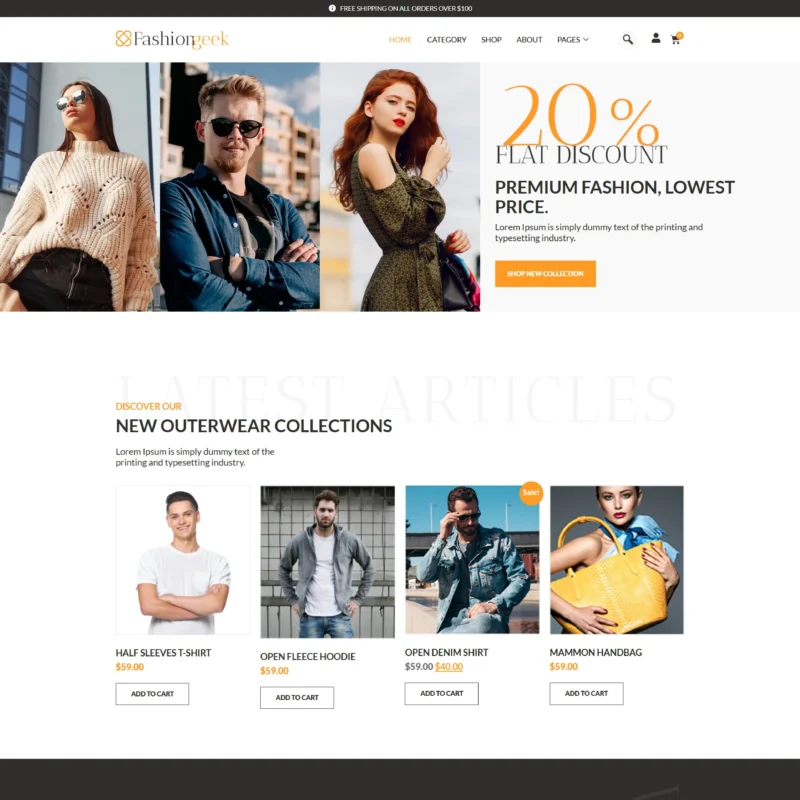Click Shop New Collection button
Screen dimensions: 800x800
pyautogui.click(x=545, y=273)
